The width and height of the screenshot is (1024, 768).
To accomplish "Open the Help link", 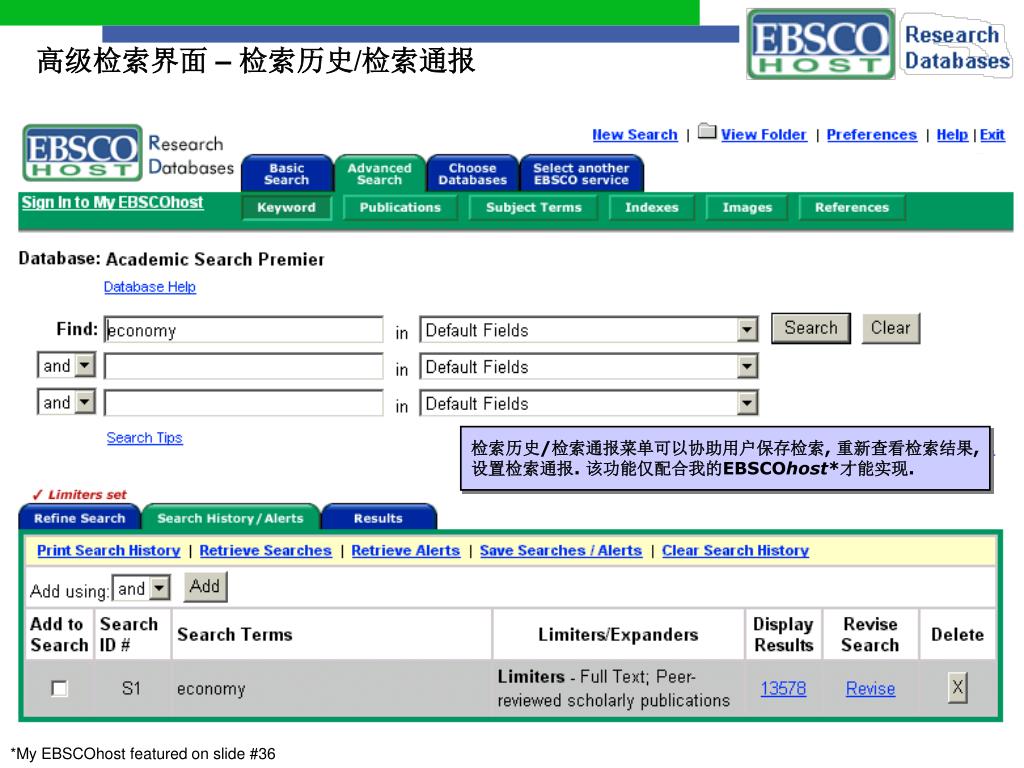I will 952,135.
